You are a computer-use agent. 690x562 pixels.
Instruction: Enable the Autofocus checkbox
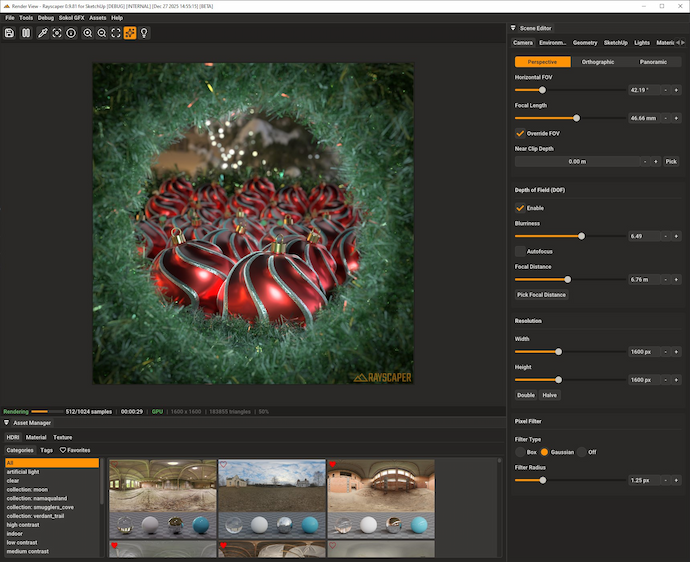[520, 251]
